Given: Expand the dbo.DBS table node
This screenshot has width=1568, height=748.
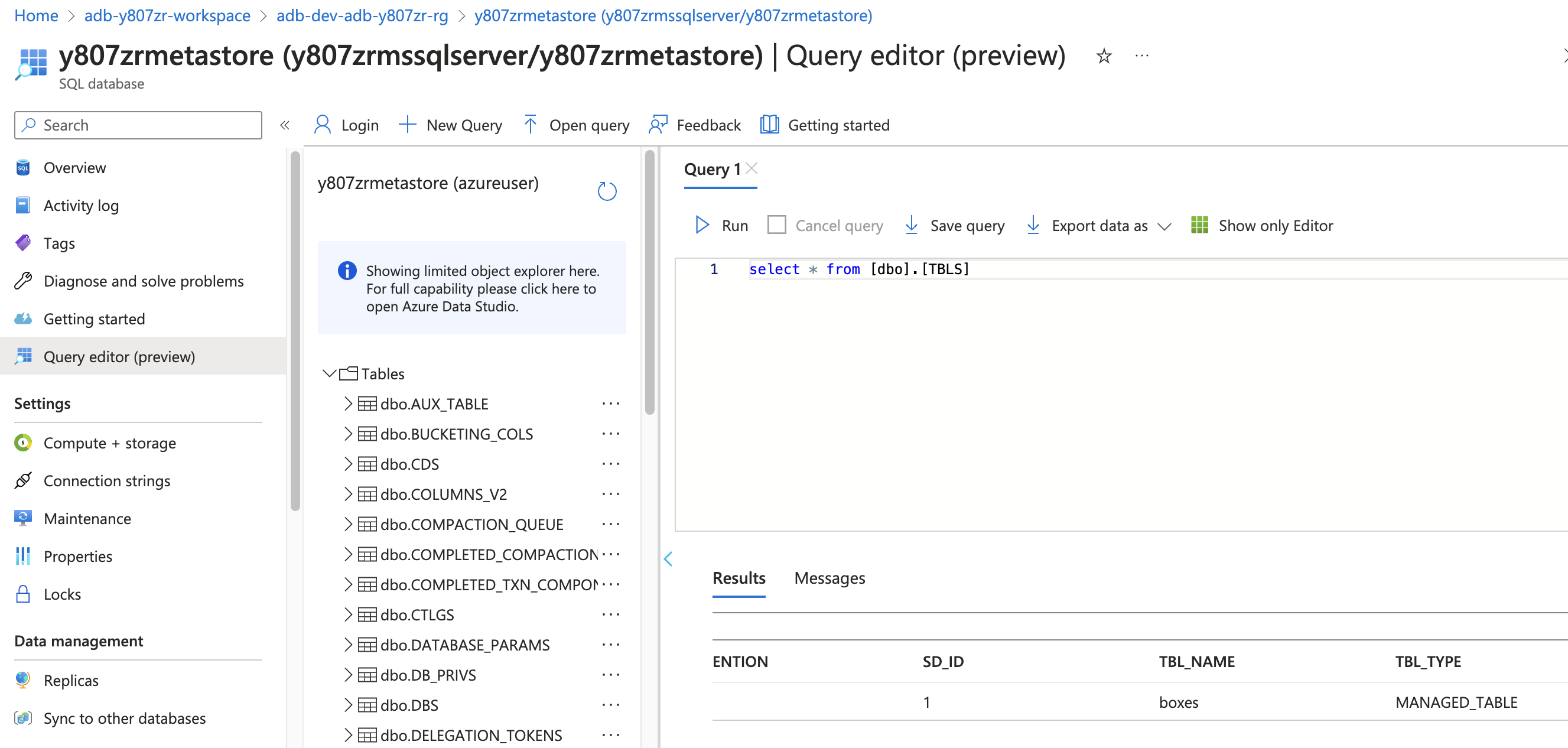Looking at the screenshot, I should (347, 704).
